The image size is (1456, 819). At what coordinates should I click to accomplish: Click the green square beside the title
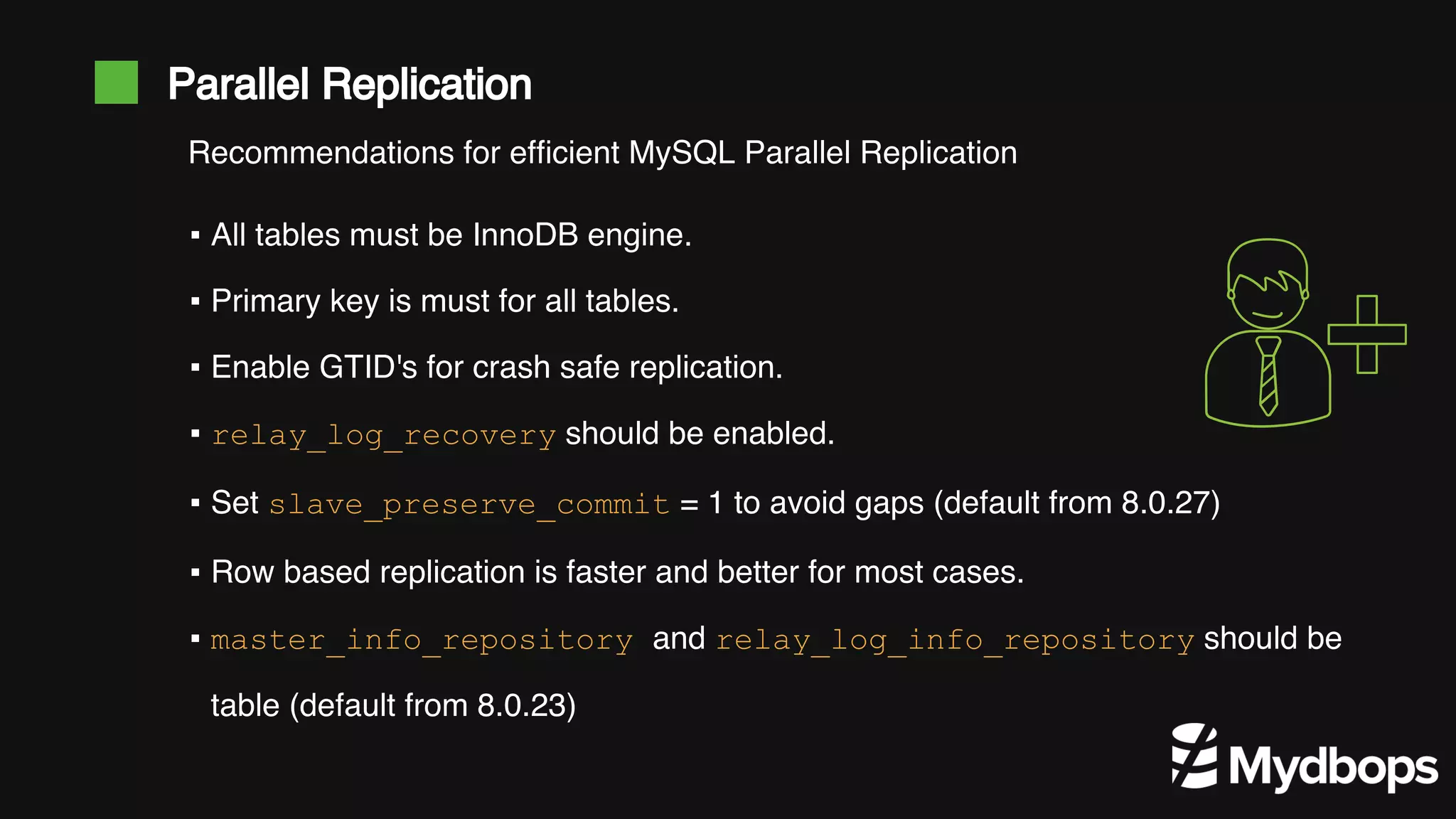[x=116, y=82]
